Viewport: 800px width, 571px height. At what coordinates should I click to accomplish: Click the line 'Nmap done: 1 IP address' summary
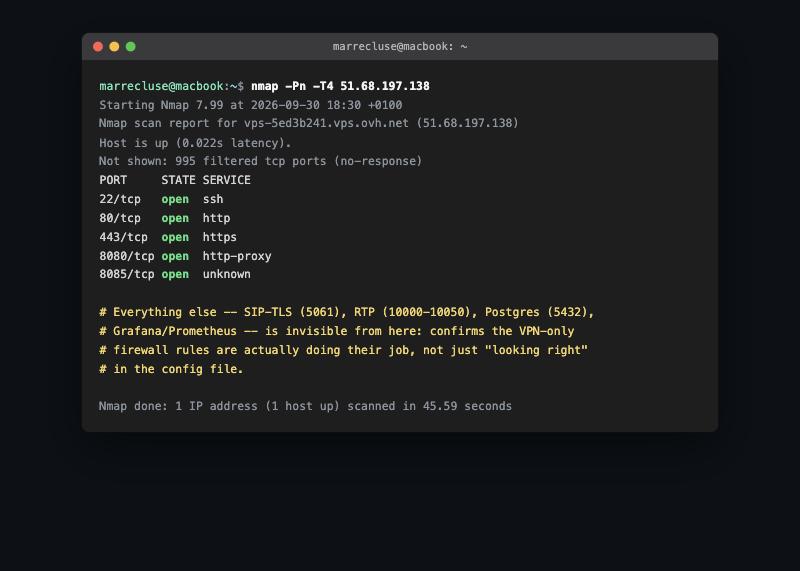(x=305, y=406)
